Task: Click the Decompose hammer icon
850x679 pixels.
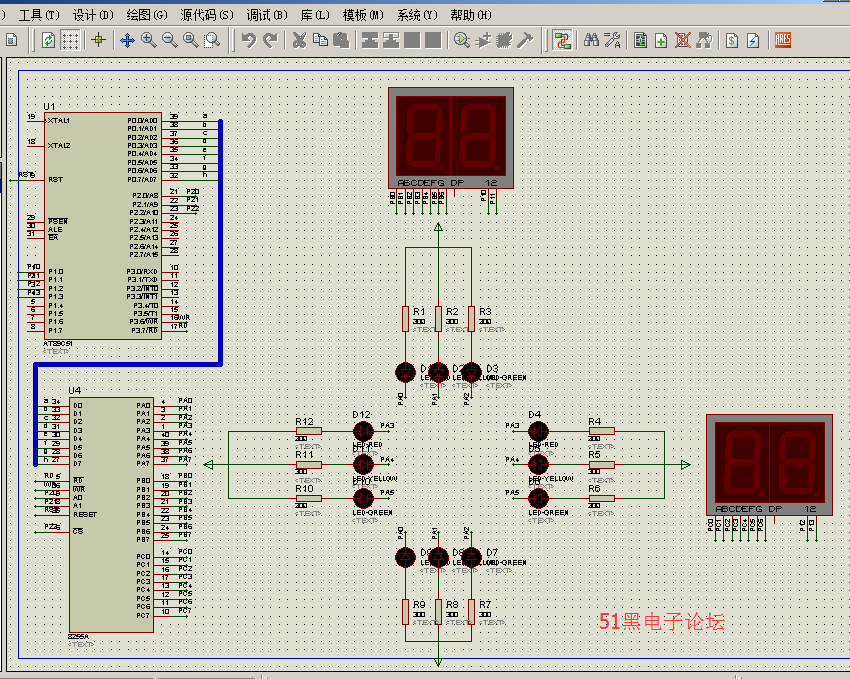Action: click(x=525, y=40)
